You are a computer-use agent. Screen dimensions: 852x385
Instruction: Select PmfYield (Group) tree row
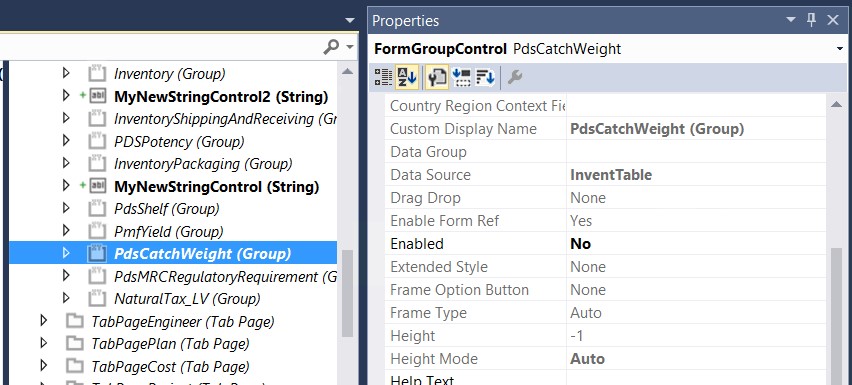[x=169, y=232]
